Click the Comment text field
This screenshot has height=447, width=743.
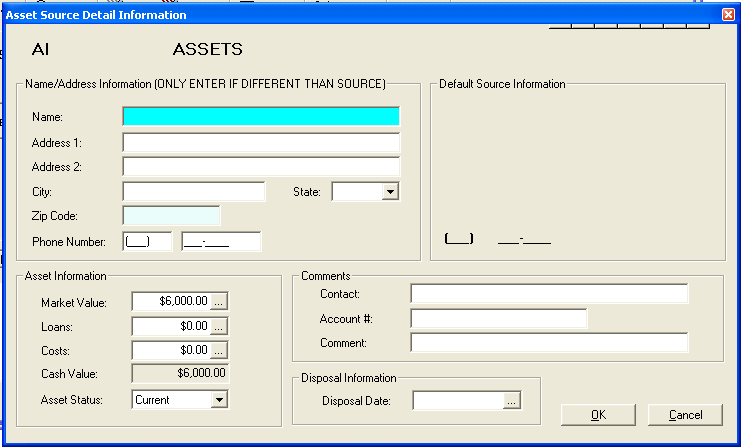click(x=549, y=343)
